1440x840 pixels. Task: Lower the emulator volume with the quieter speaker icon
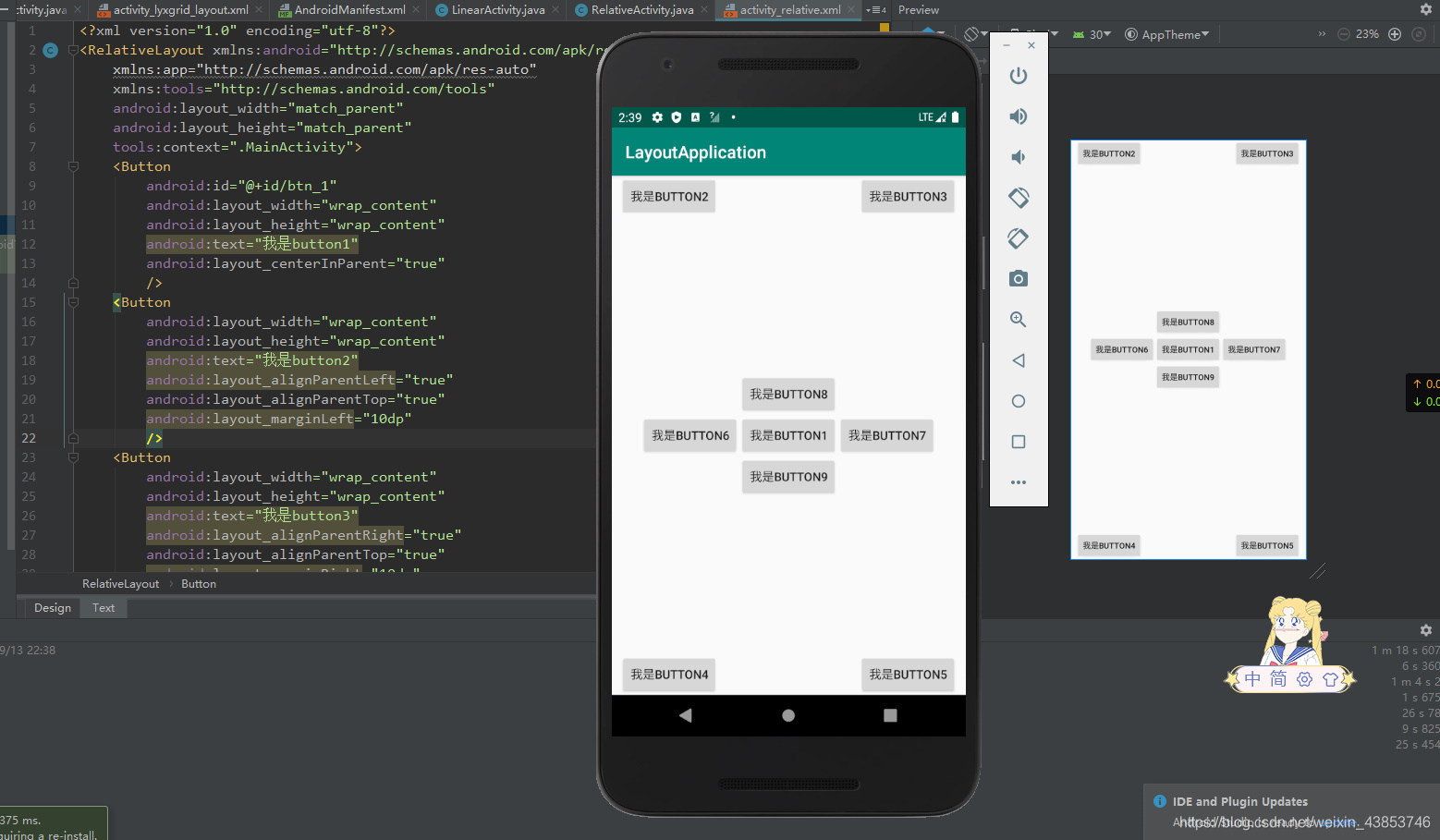[x=1019, y=157]
